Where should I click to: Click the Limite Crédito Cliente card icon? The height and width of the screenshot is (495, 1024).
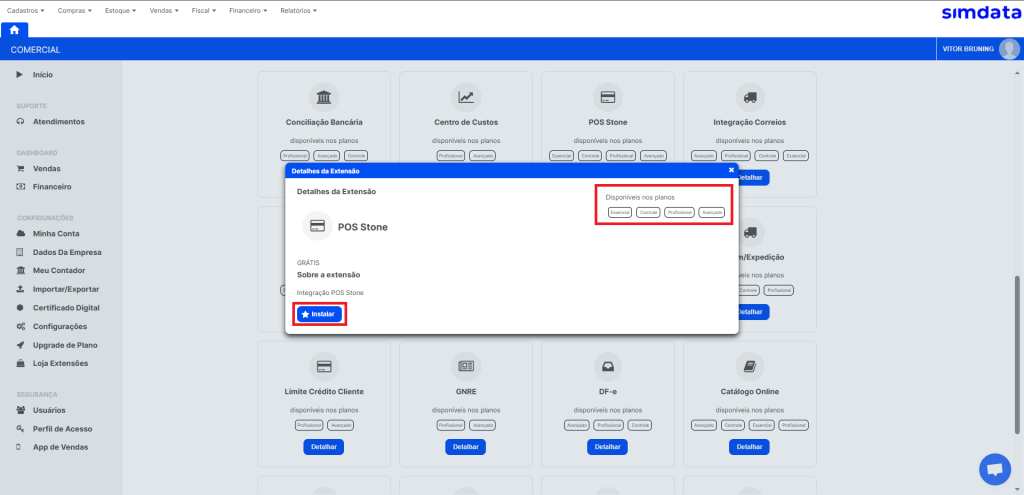point(324,367)
